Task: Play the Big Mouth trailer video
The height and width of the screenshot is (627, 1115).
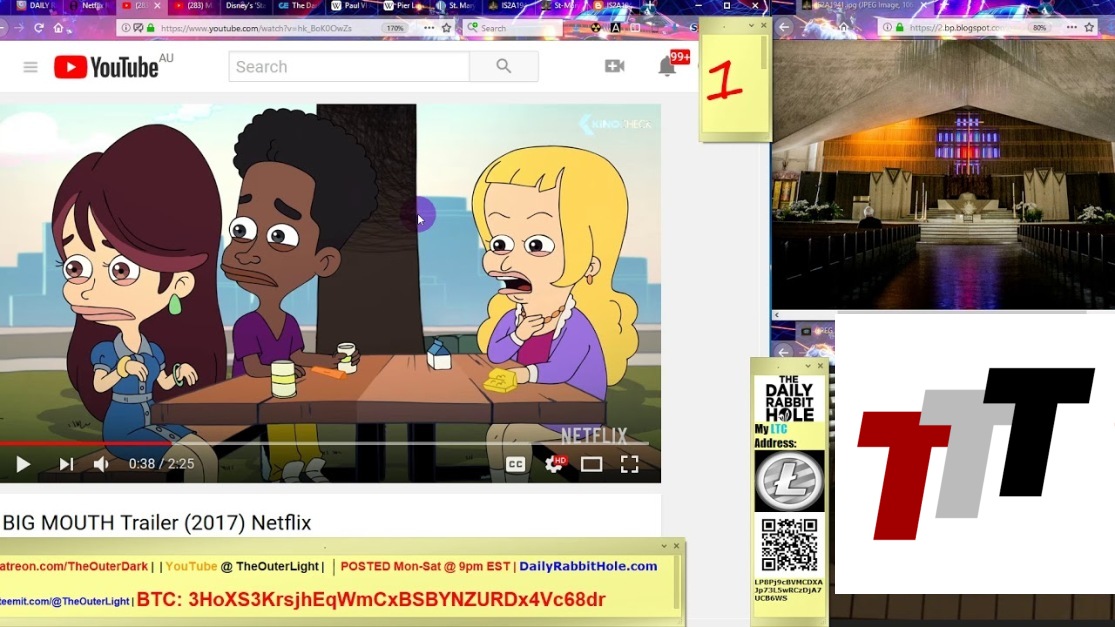Action: 23,464
